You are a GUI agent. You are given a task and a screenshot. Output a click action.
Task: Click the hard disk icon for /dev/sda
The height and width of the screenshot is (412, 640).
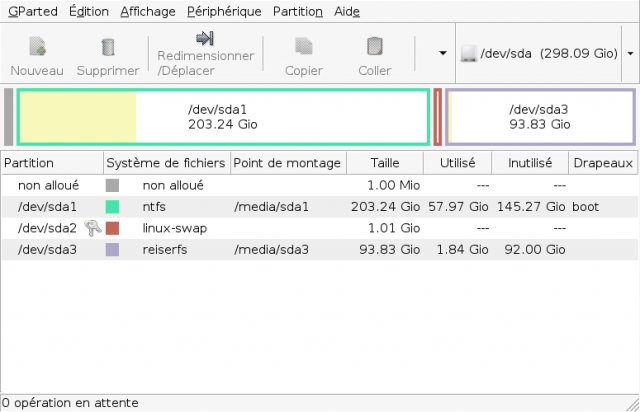tap(469, 53)
